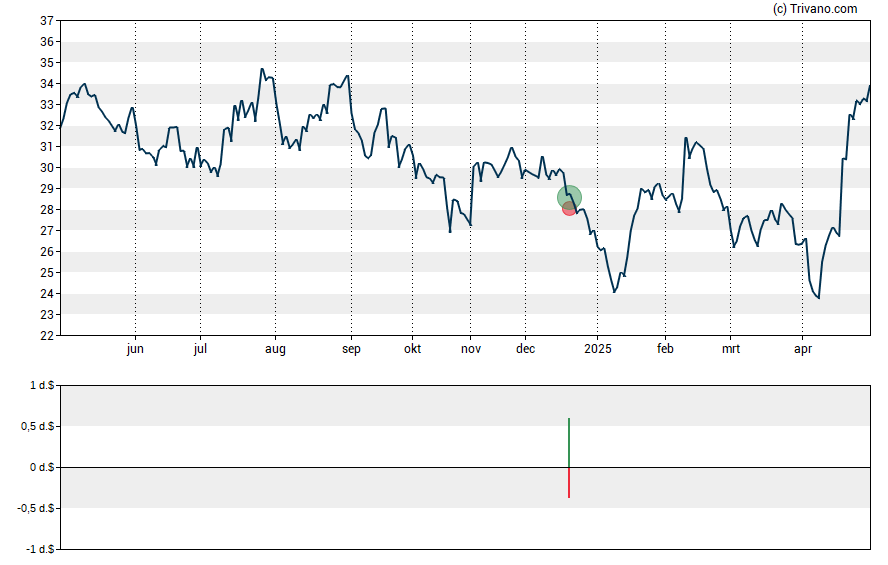Click the 23 price axis label
This screenshot has height=565, width=888.
(x=46, y=315)
